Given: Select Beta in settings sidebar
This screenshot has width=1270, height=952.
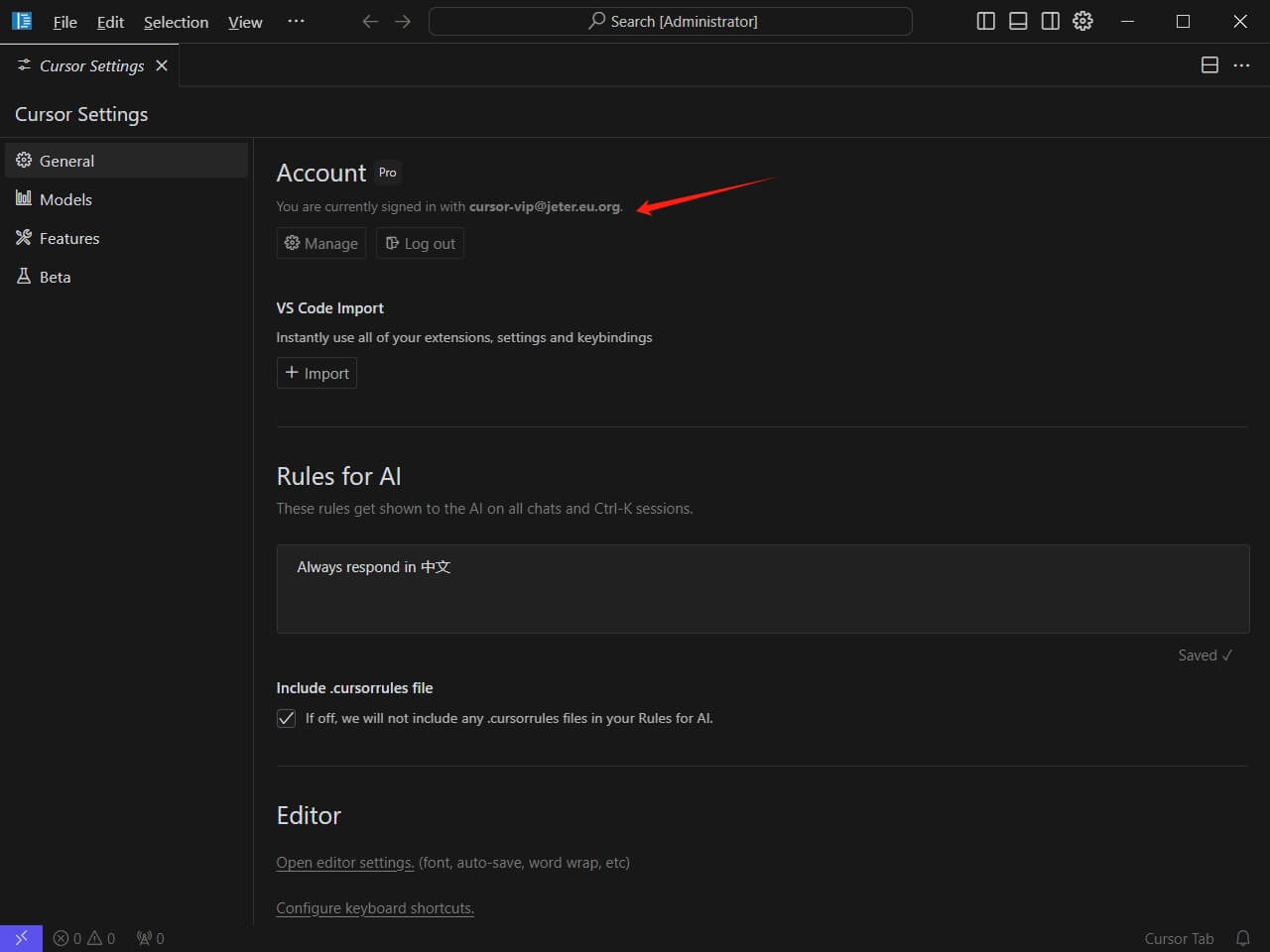Looking at the screenshot, I should [x=126, y=277].
